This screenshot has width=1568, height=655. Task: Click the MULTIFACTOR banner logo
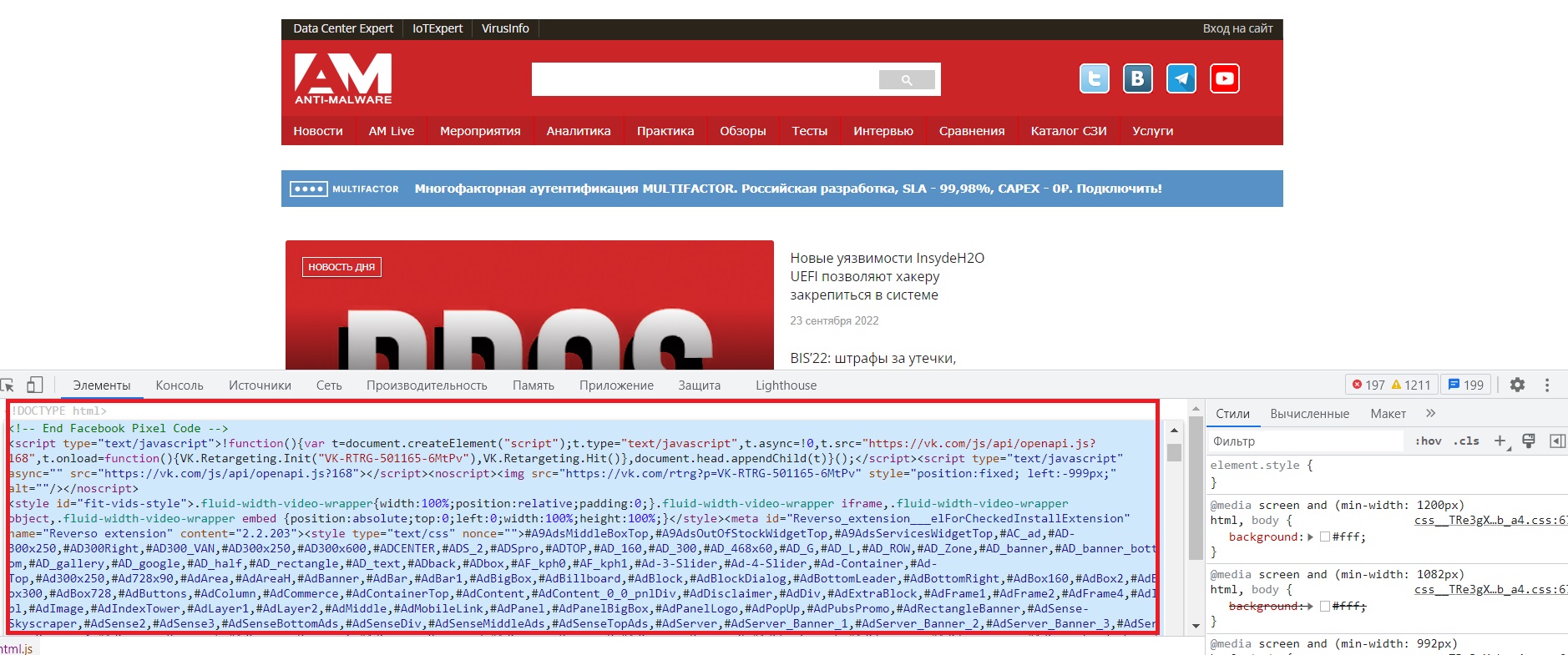pyautogui.click(x=344, y=189)
